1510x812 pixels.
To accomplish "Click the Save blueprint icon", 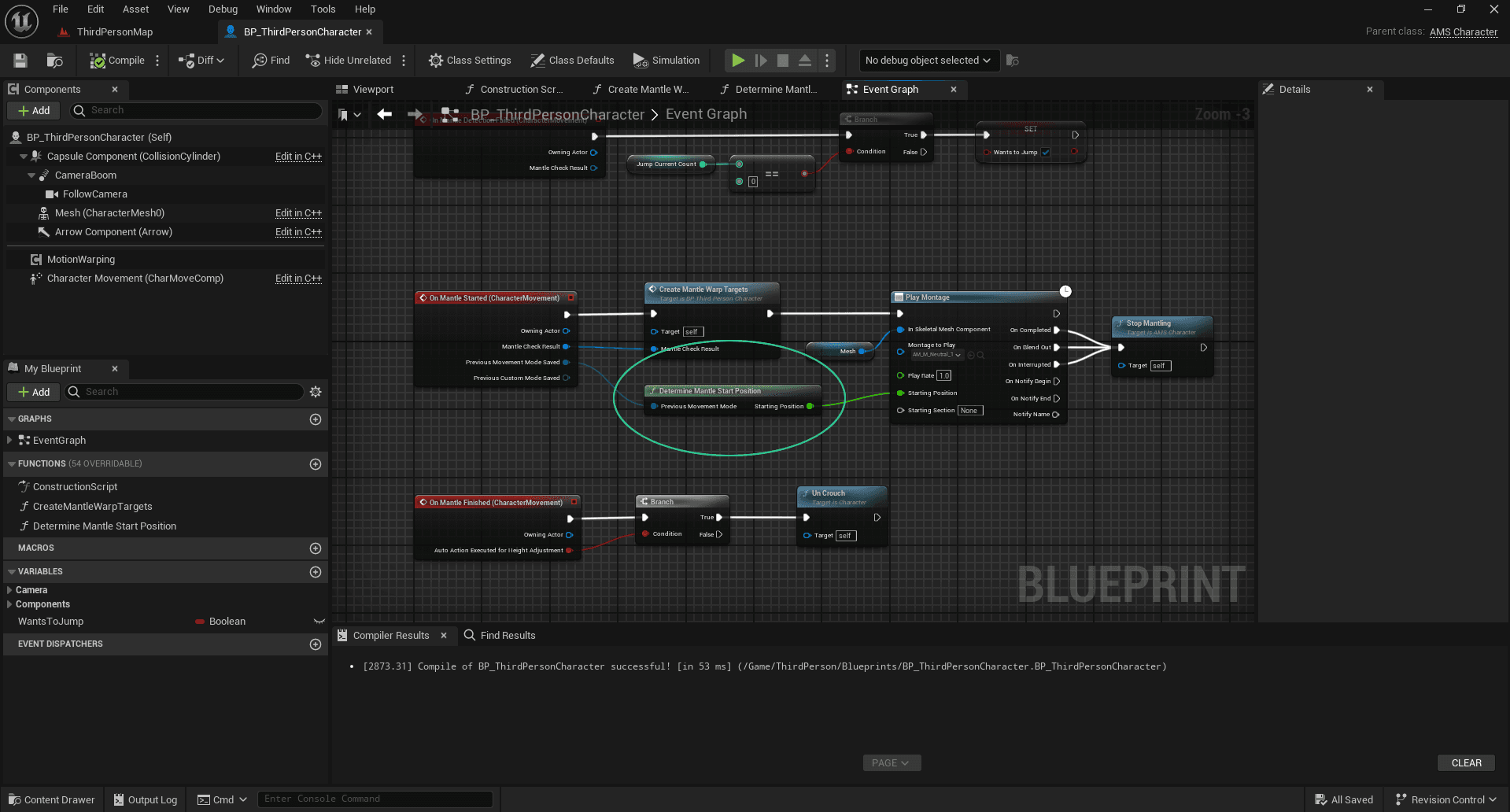I will [21, 61].
